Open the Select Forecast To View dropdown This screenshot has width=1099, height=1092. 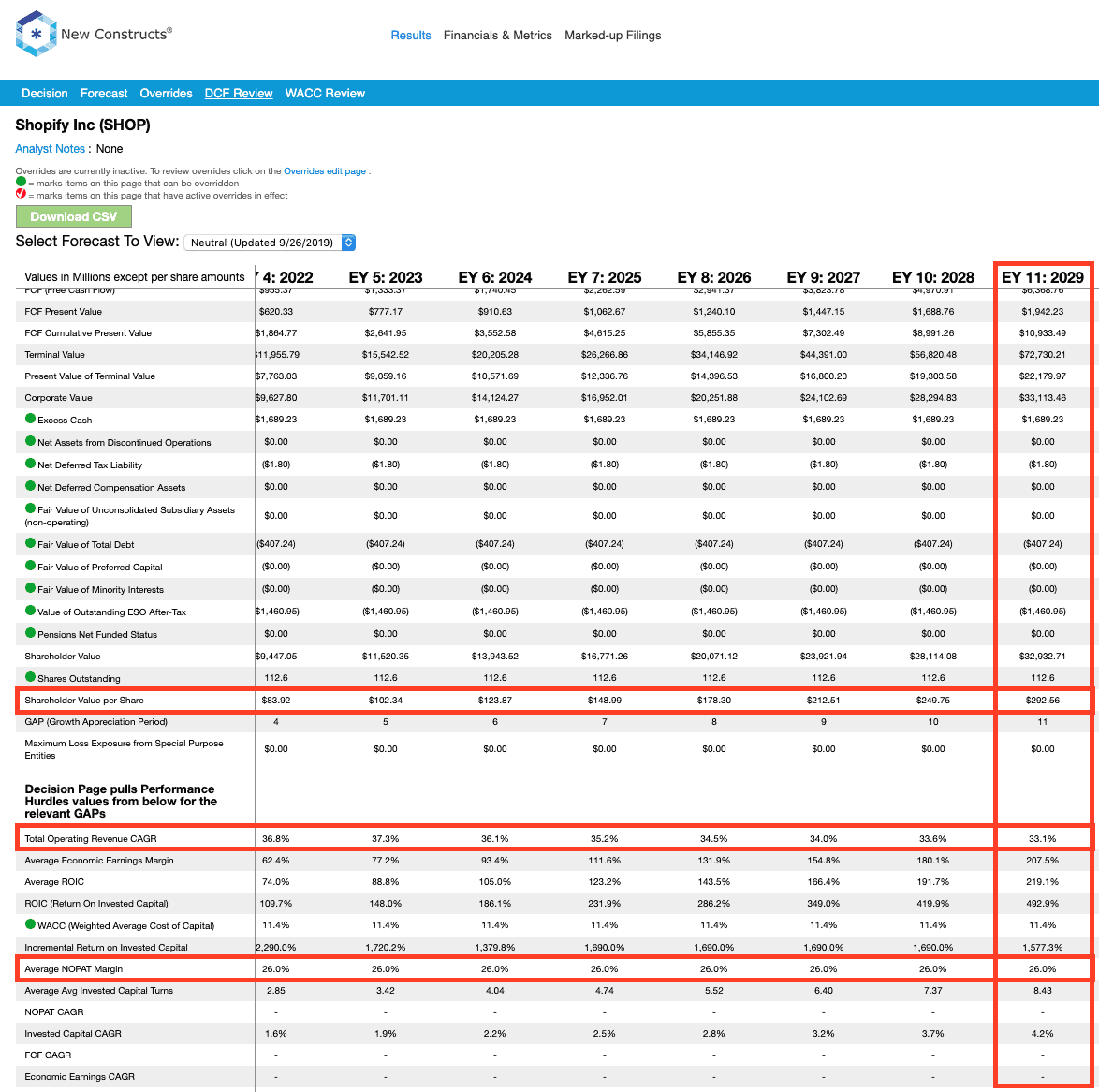pos(270,243)
